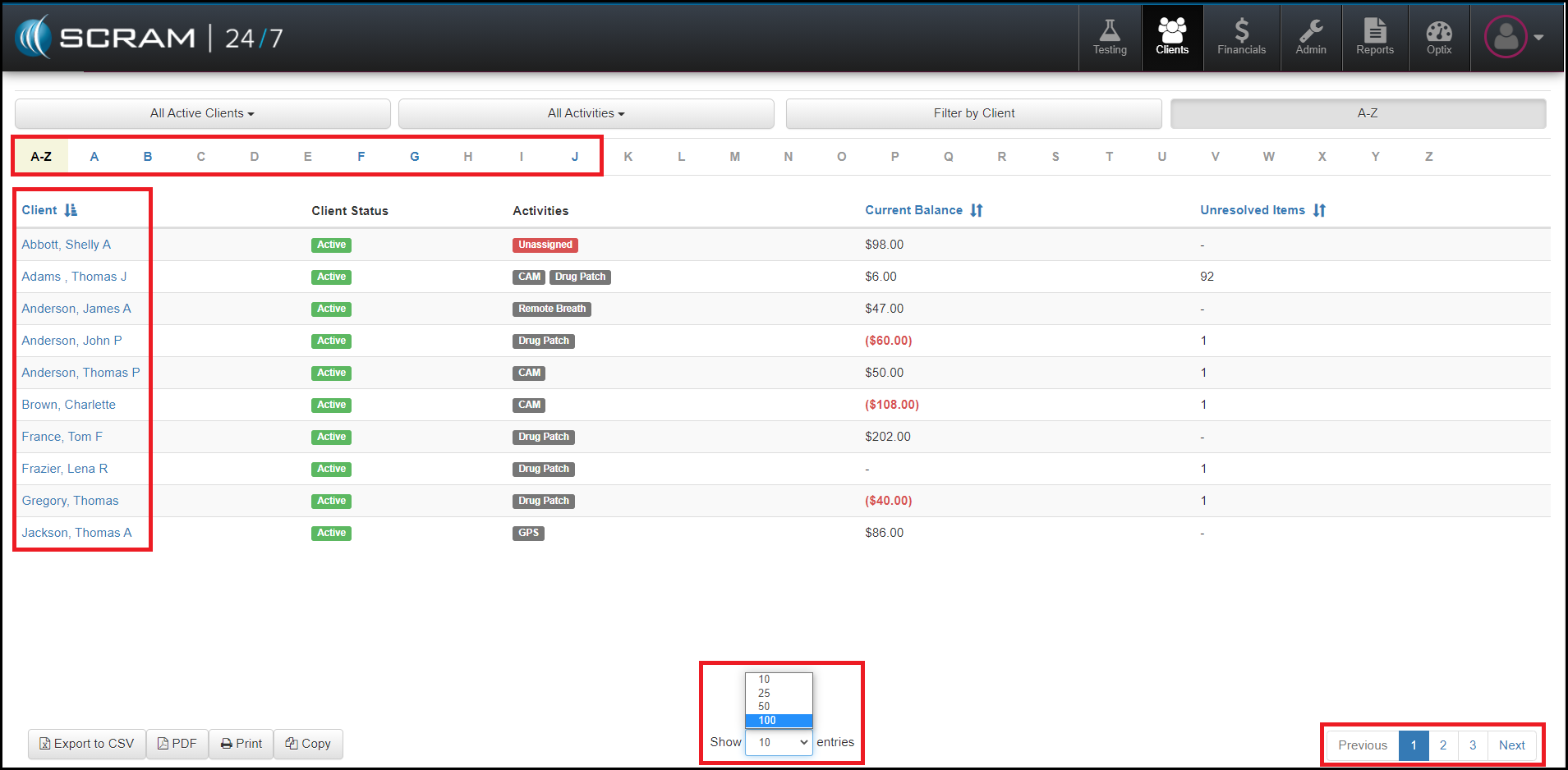Click the user profile avatar
Viewport: 1568px width, 770px height.
coord(1506,37)
